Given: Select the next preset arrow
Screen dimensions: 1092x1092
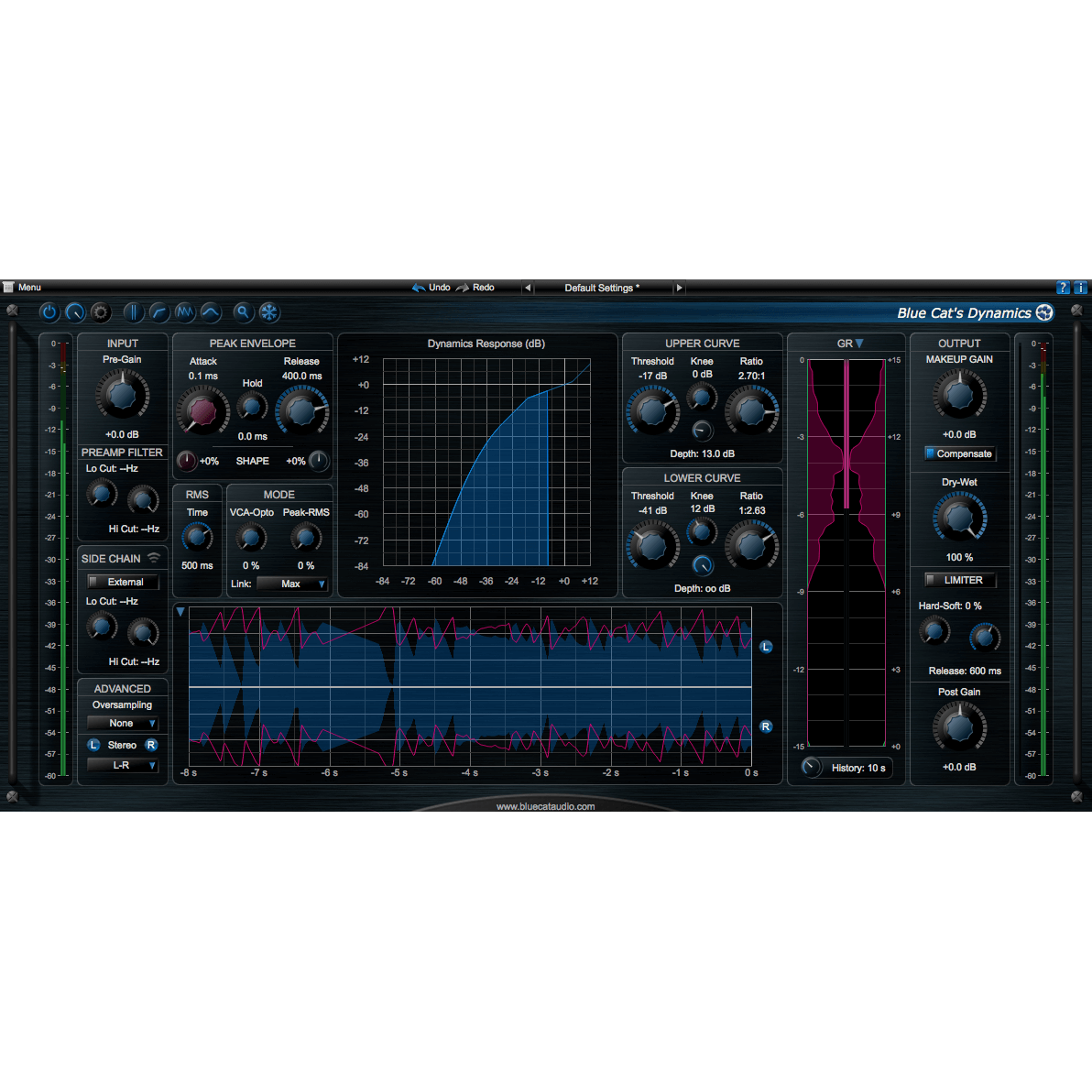Looking at the screenshot, I should click(679, 288).
